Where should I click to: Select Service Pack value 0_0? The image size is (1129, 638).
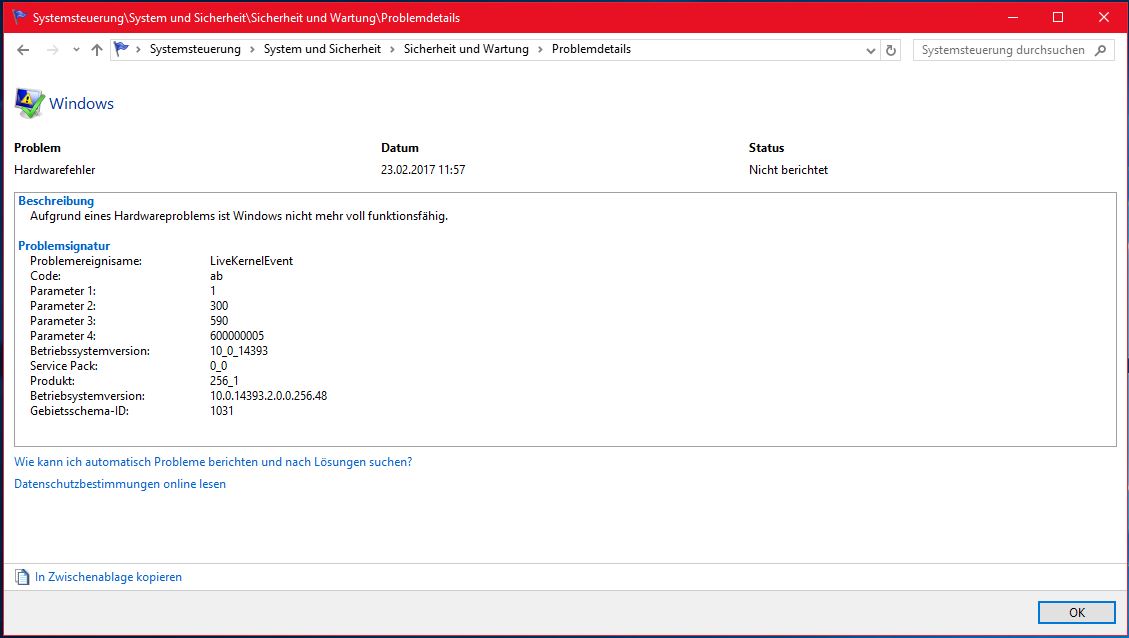pyautogui.click(x=218, y=366)
